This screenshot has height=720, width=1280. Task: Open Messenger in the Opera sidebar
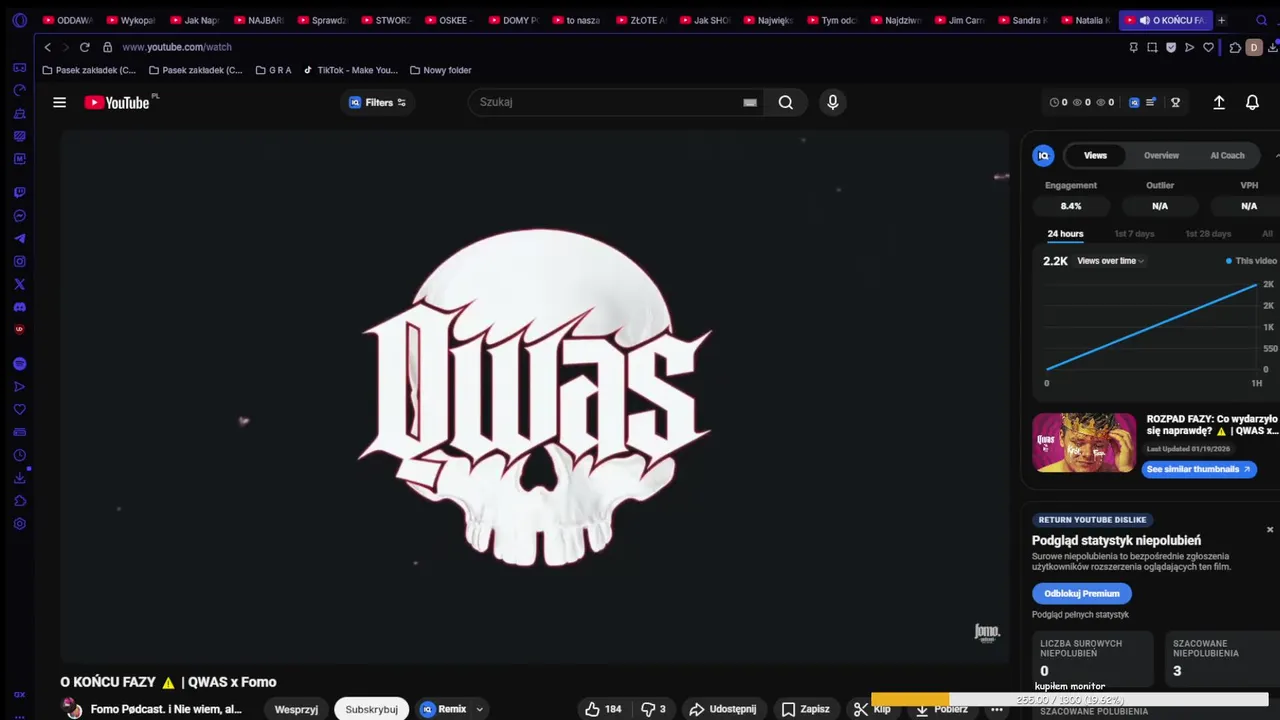pos(19,216)
